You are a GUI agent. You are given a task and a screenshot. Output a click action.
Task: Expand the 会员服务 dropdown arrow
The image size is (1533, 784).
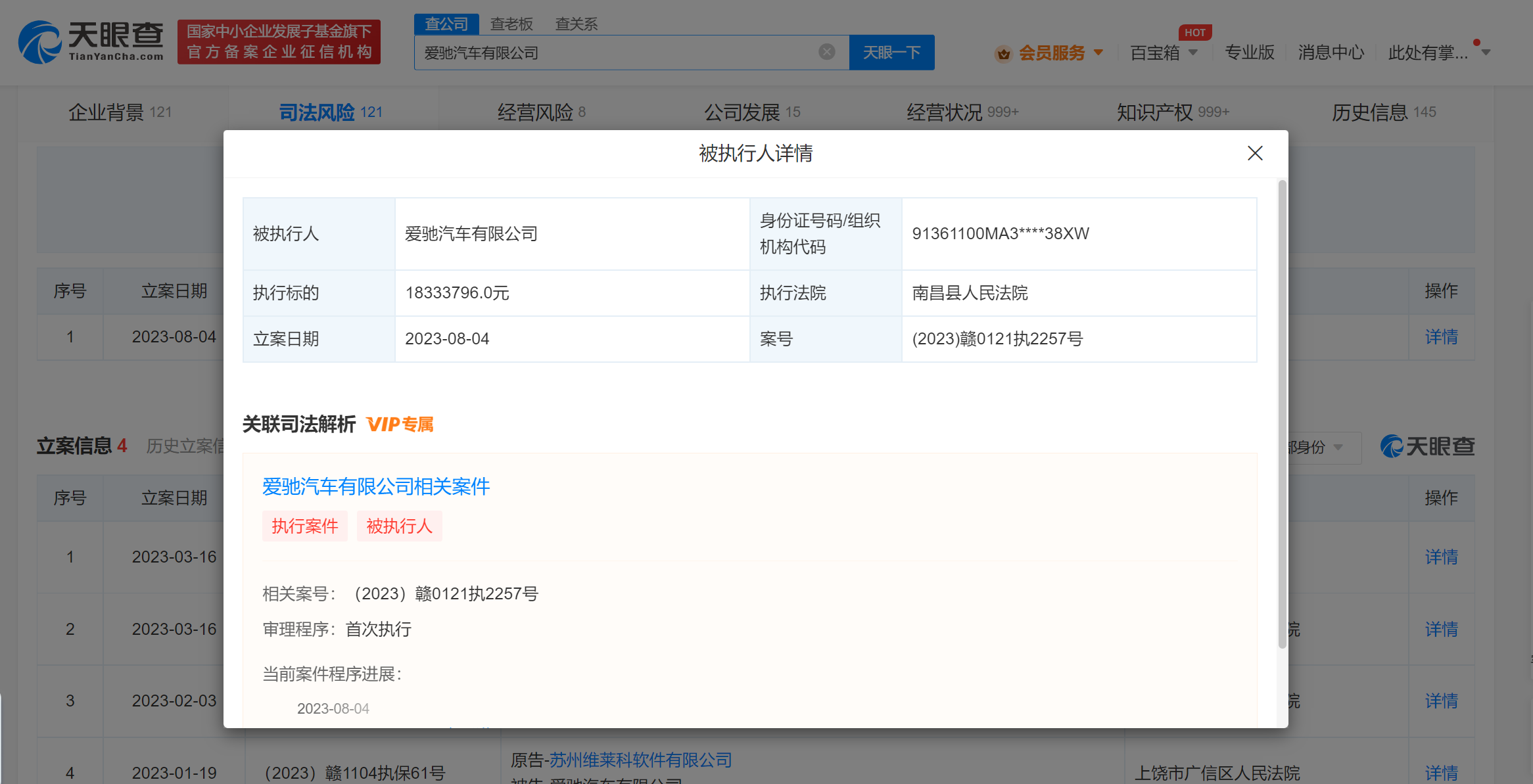1098,53
